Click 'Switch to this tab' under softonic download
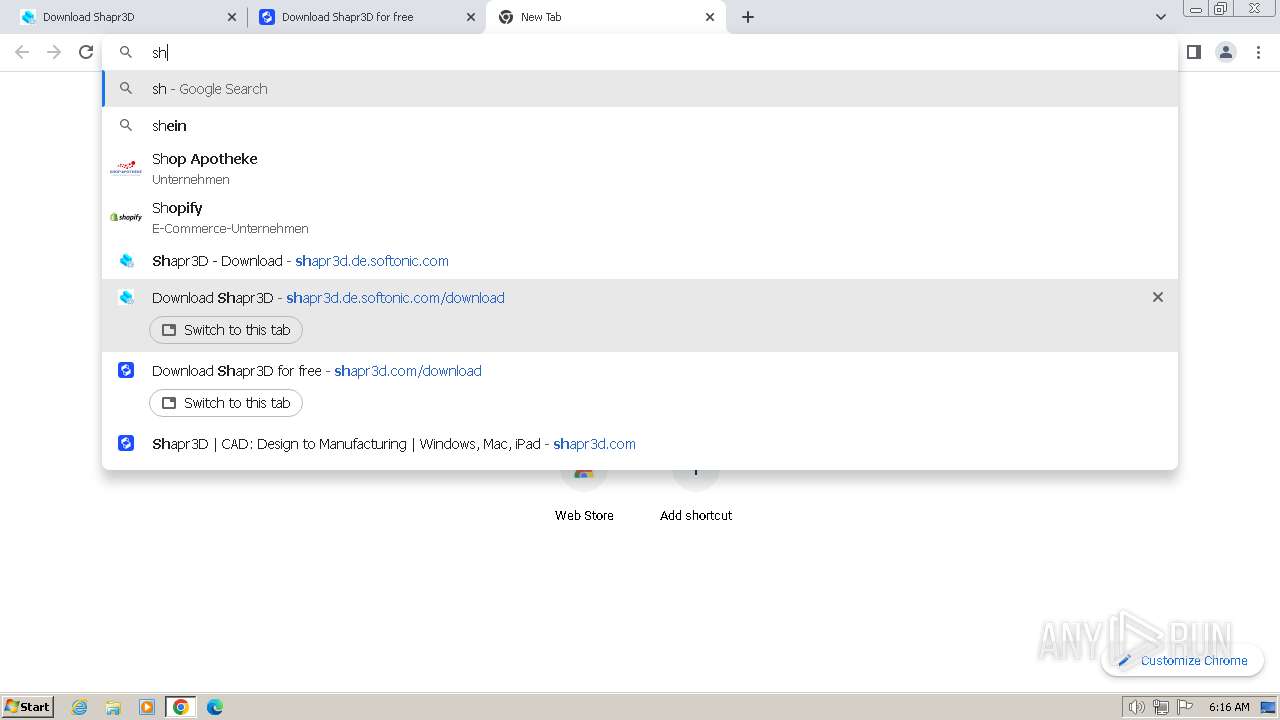This screenshot has width=1280, height=720. pyautogui.click(x=226, y=330)
